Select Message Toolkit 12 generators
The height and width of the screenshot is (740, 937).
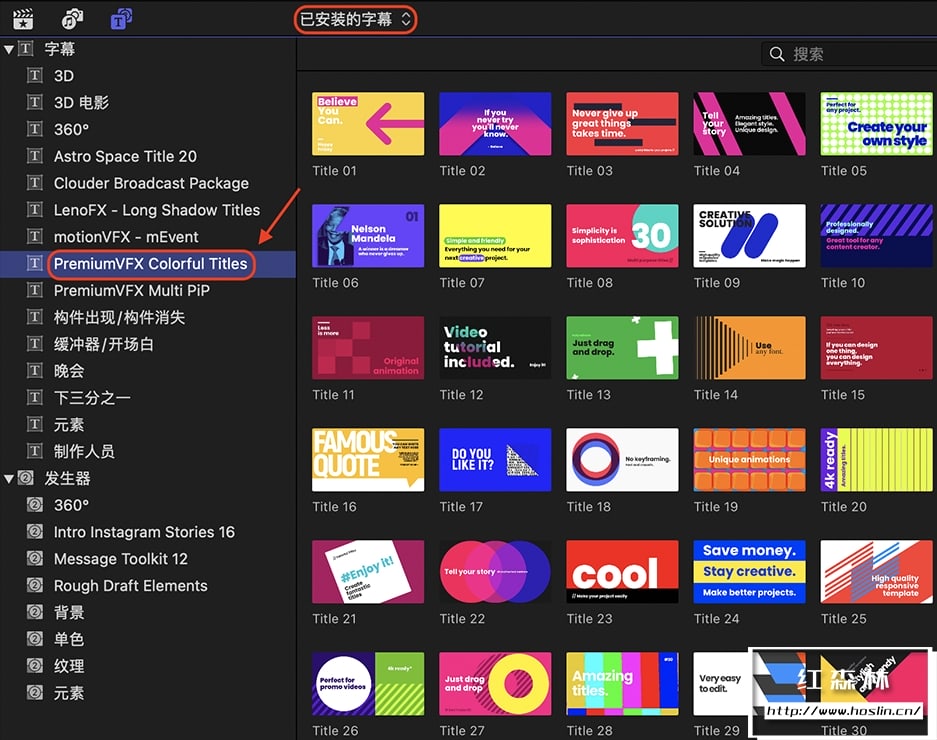click(148, 559)
